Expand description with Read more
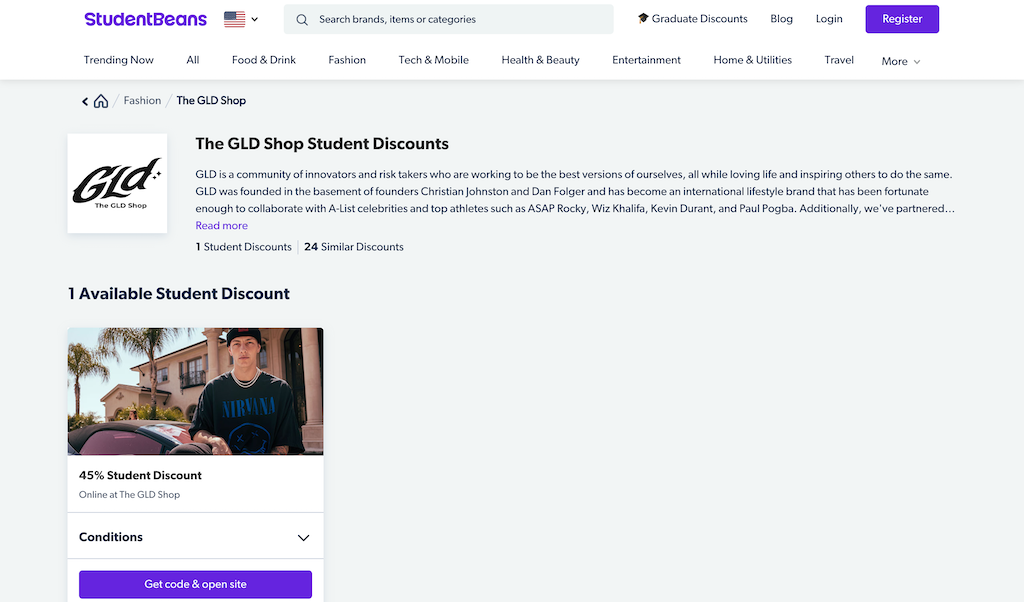This screenshot has width=1024, height=602. click(221, 225)
